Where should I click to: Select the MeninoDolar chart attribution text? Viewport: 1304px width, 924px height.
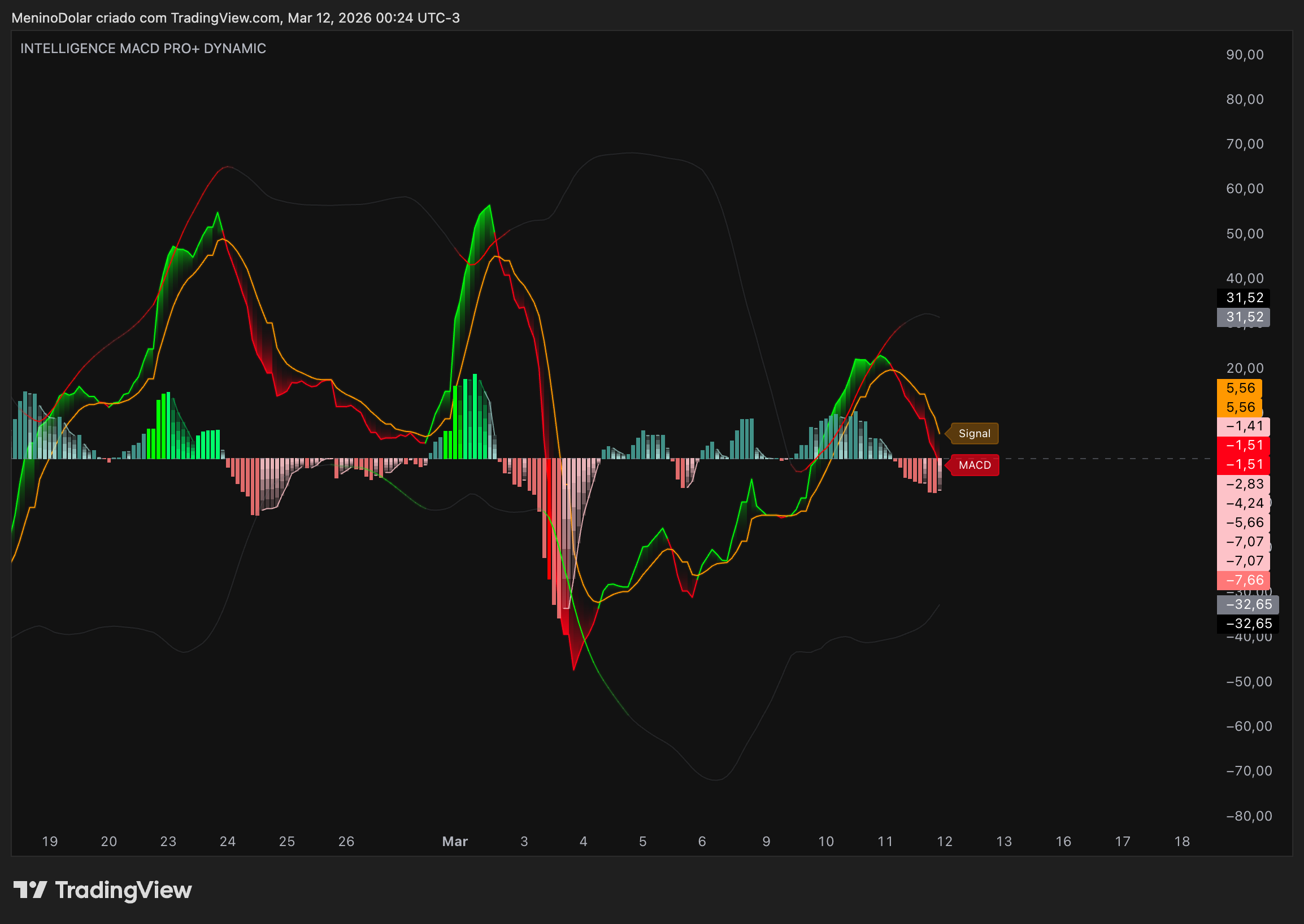[x=51, y=18]
